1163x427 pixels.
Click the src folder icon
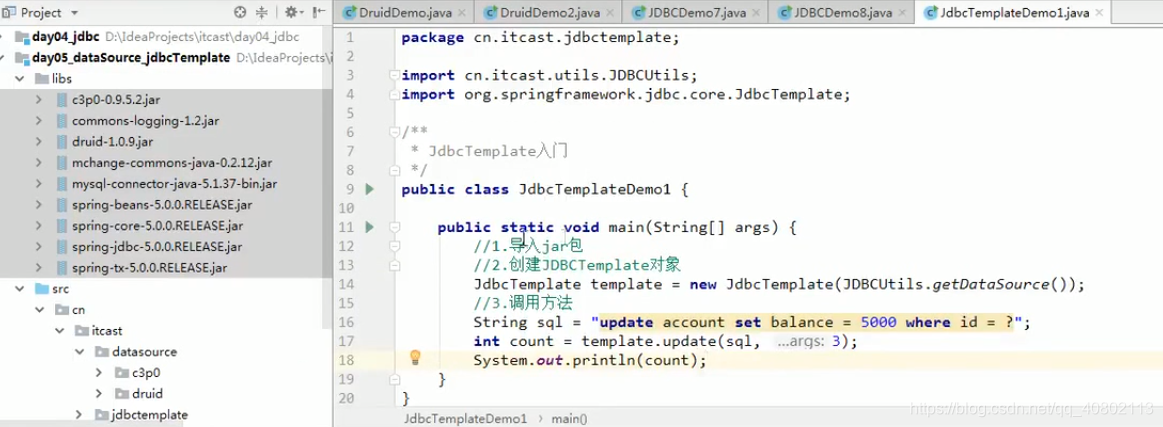[x=42, y=289]
